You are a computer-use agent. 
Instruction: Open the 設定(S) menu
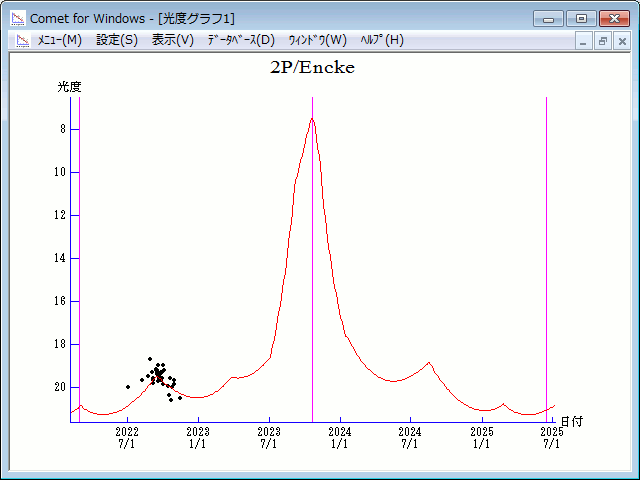[117, 40]
